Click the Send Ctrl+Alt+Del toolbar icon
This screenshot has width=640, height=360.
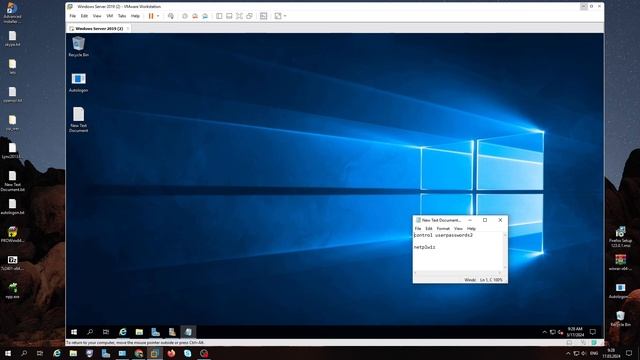(171, 16)
